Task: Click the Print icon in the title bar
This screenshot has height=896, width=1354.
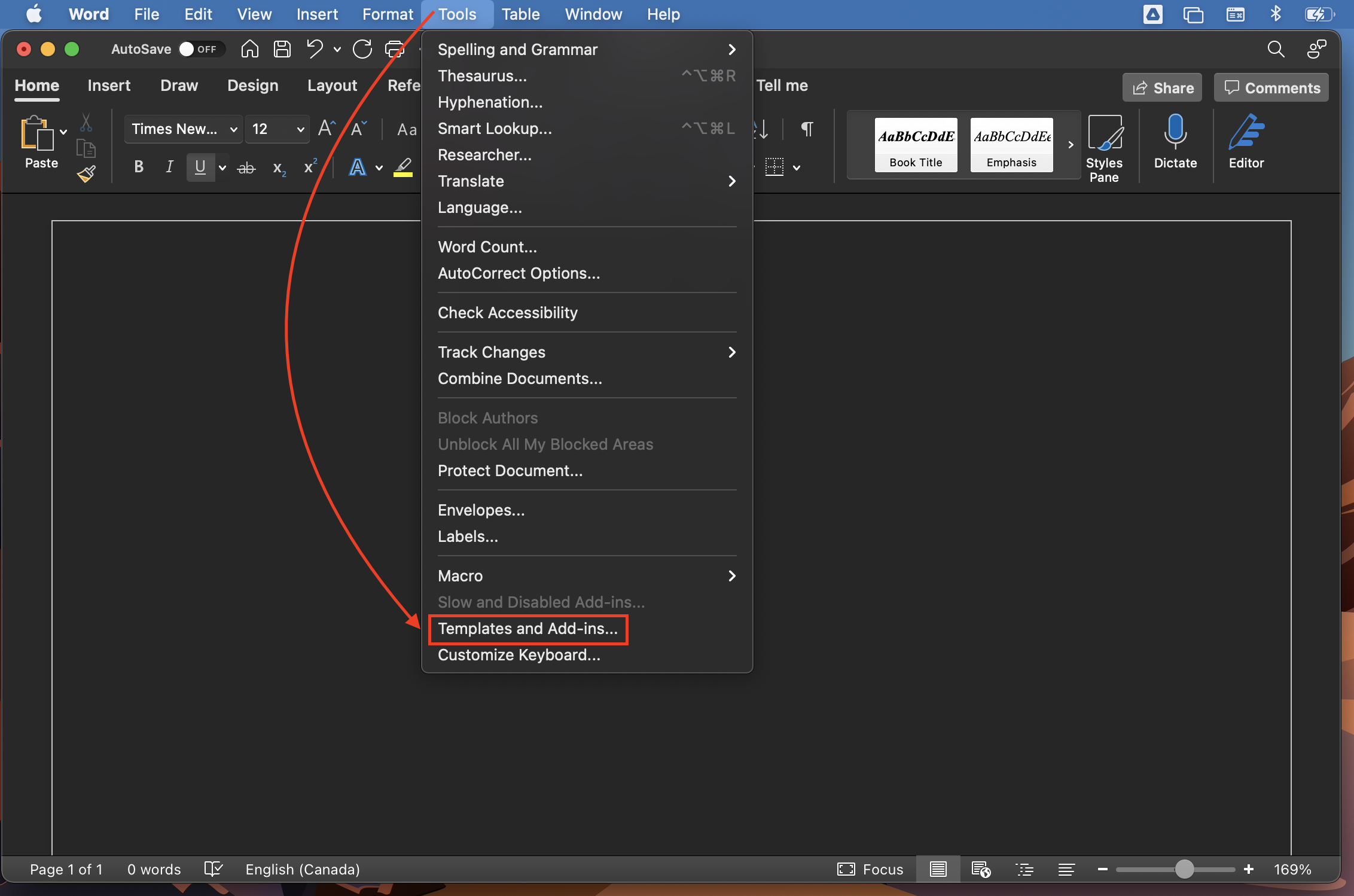Action: click(x=394, y=49)
